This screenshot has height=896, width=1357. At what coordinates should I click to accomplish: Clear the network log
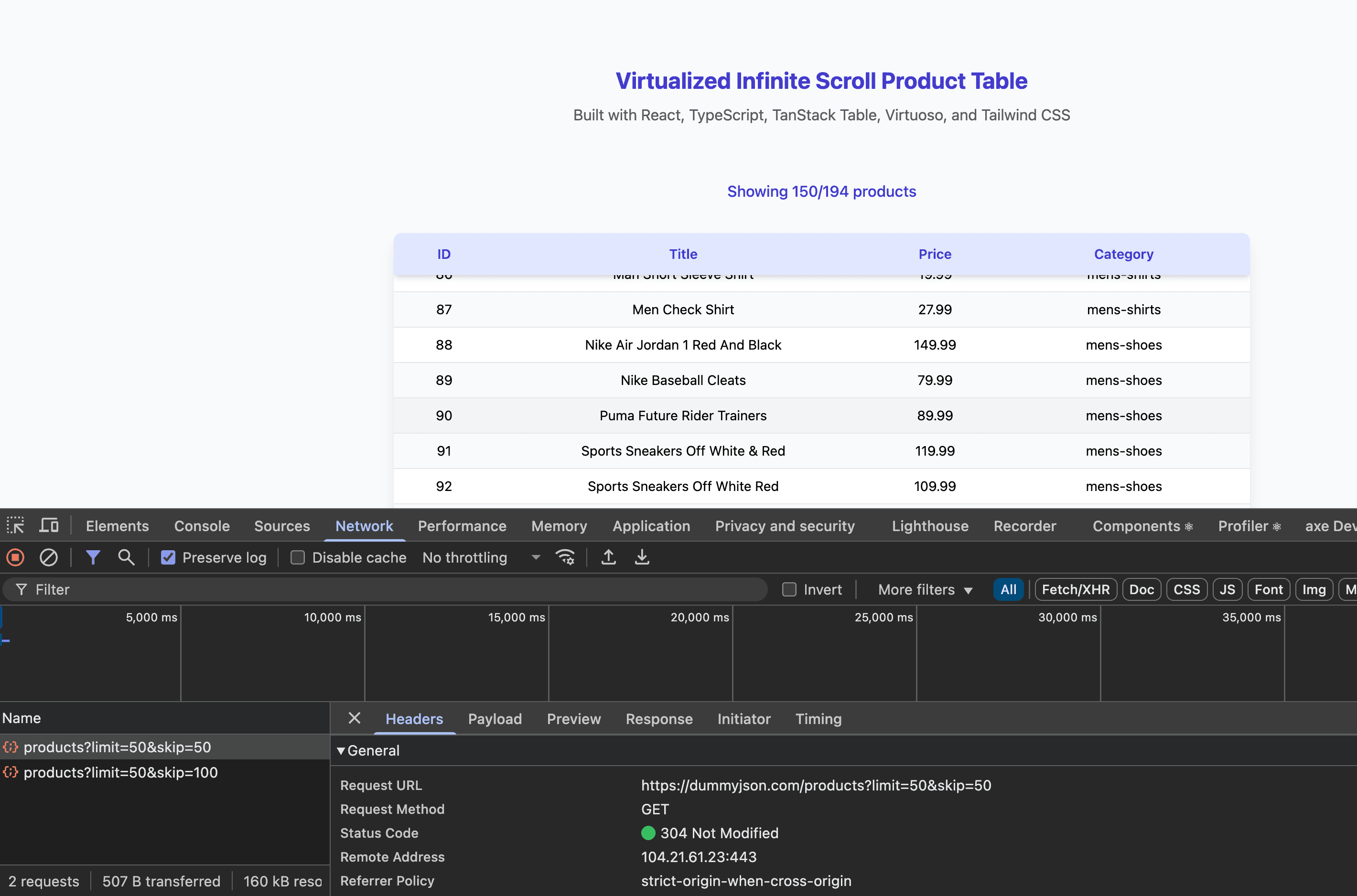(x=49, y=557)
